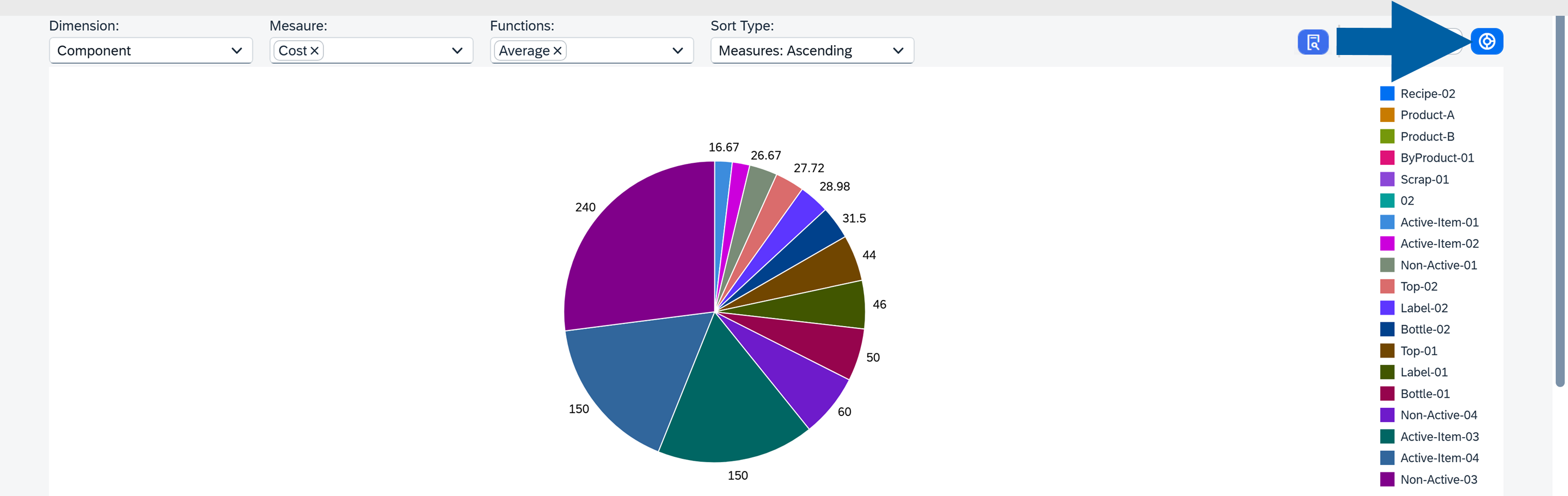This screenshot has height=496, width=1568.
Task: Remove the Average function tag
Action: pos(556,51)
